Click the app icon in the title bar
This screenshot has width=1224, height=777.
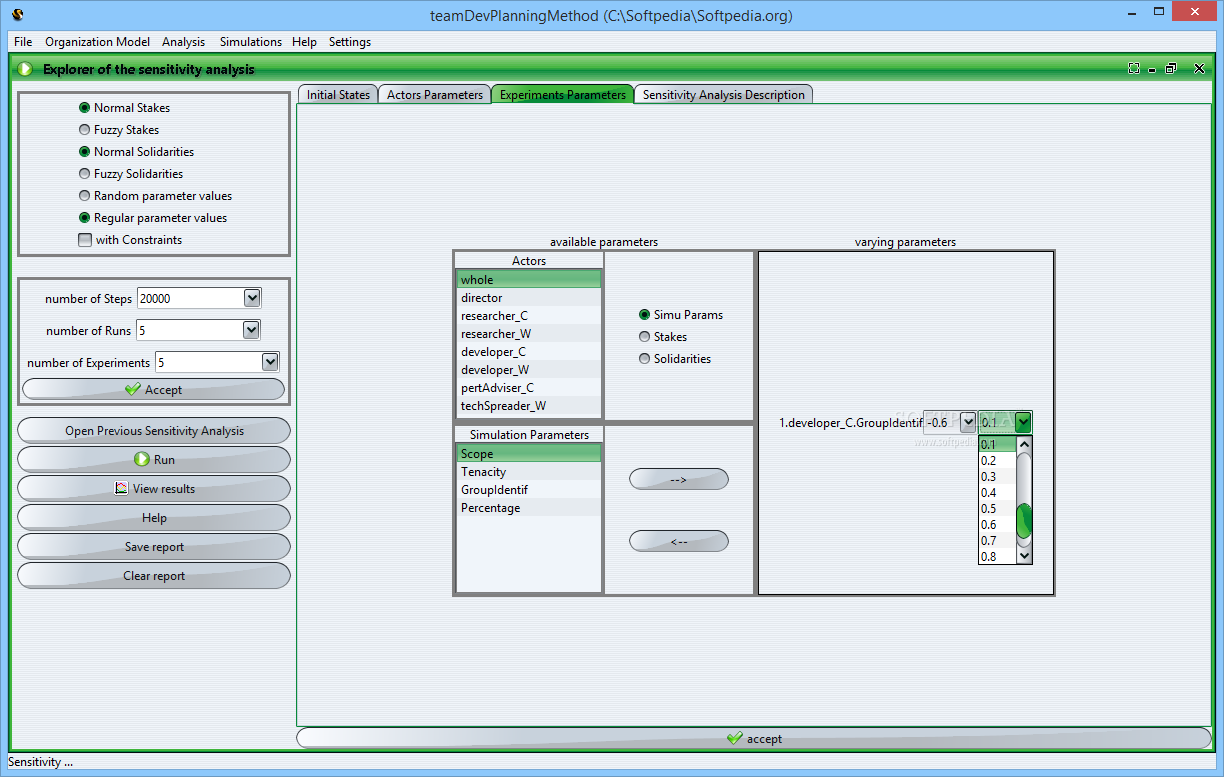click(x=19, y=15)
